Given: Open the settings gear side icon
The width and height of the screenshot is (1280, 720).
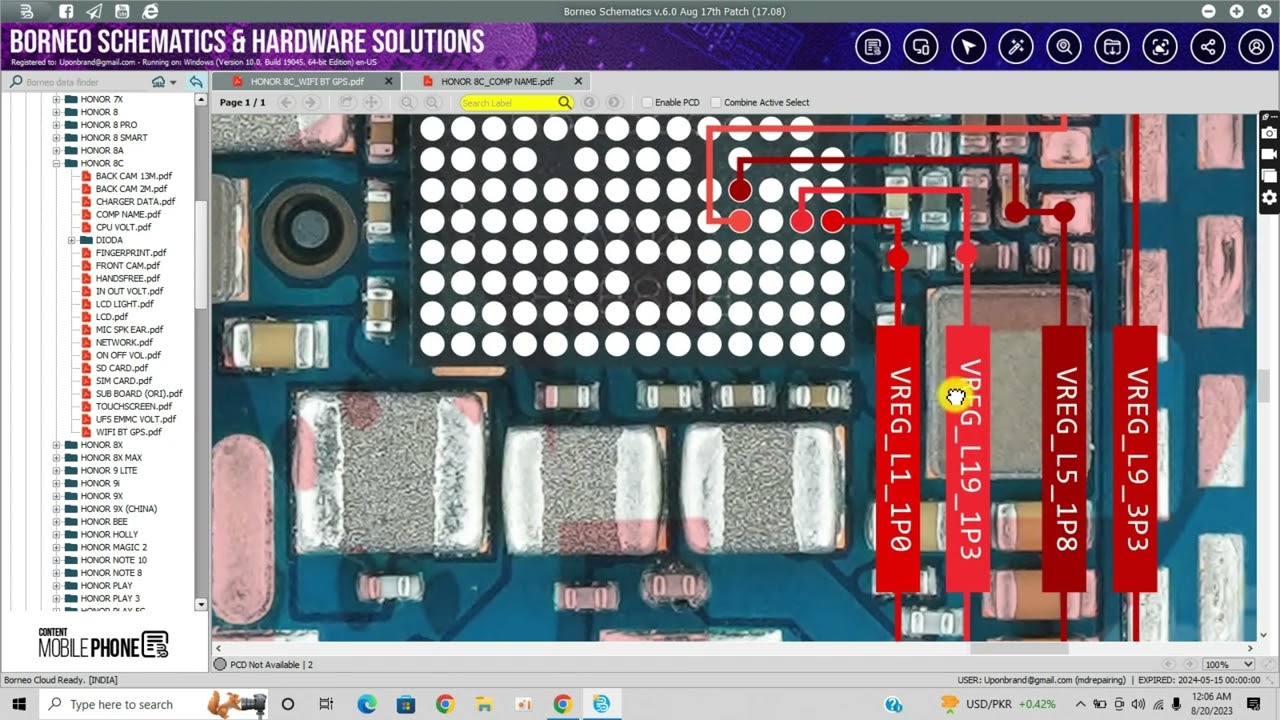Looking at the screenshot, I should coord(1269,197).
